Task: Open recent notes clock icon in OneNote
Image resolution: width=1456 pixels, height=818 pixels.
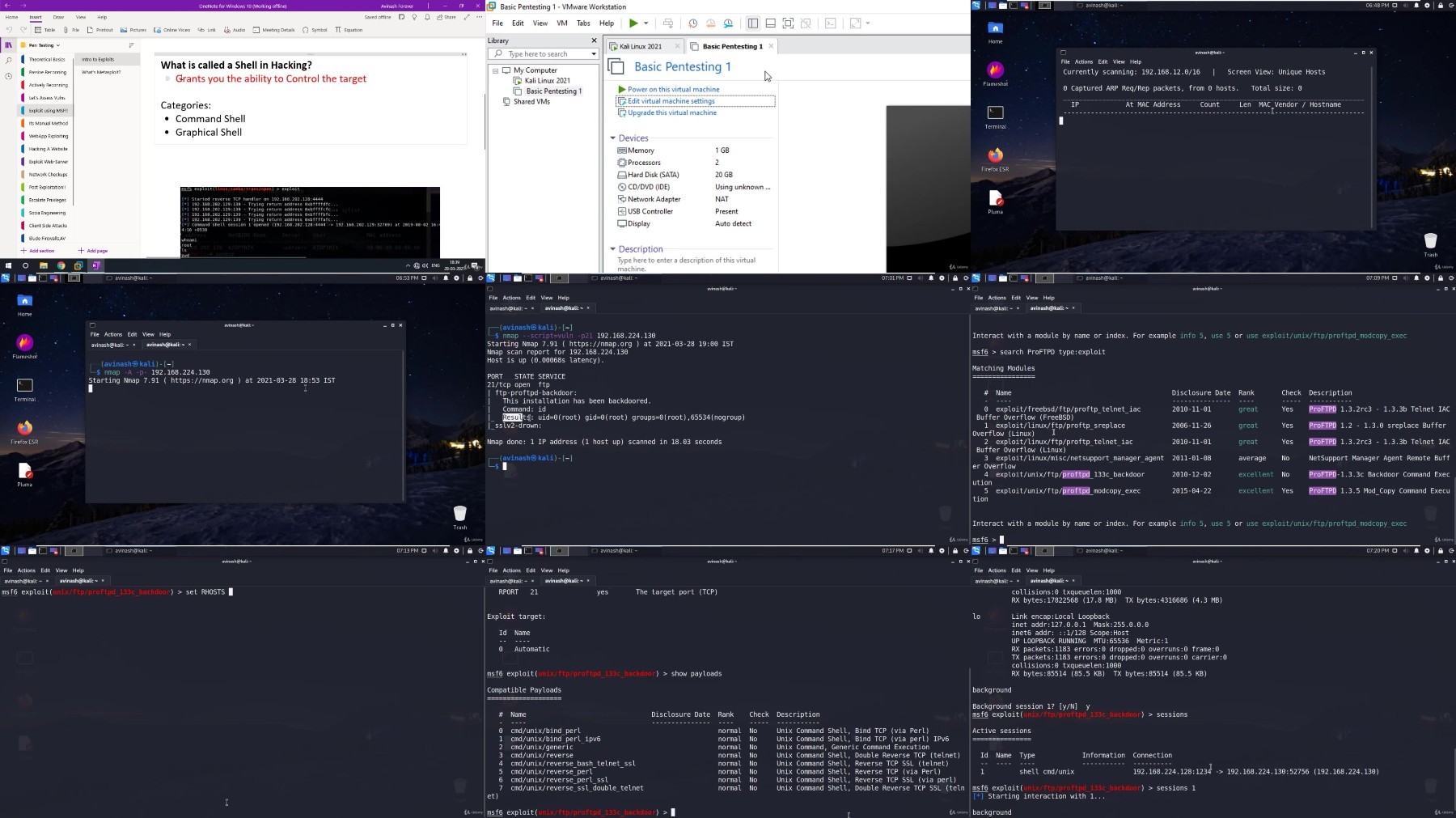Action: (x=9, y=76)
